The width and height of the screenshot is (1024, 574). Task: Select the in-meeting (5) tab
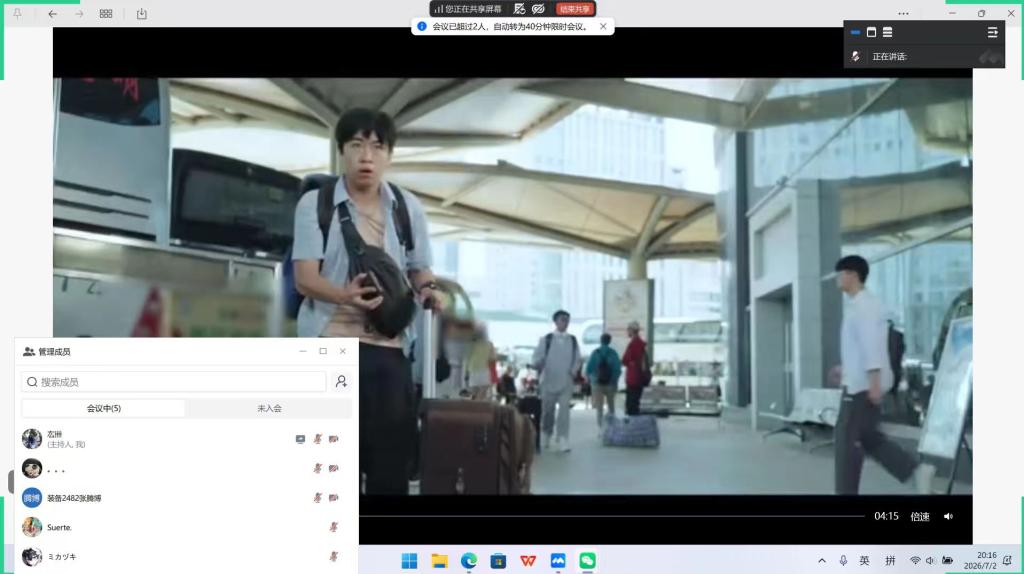coord(104,408)
